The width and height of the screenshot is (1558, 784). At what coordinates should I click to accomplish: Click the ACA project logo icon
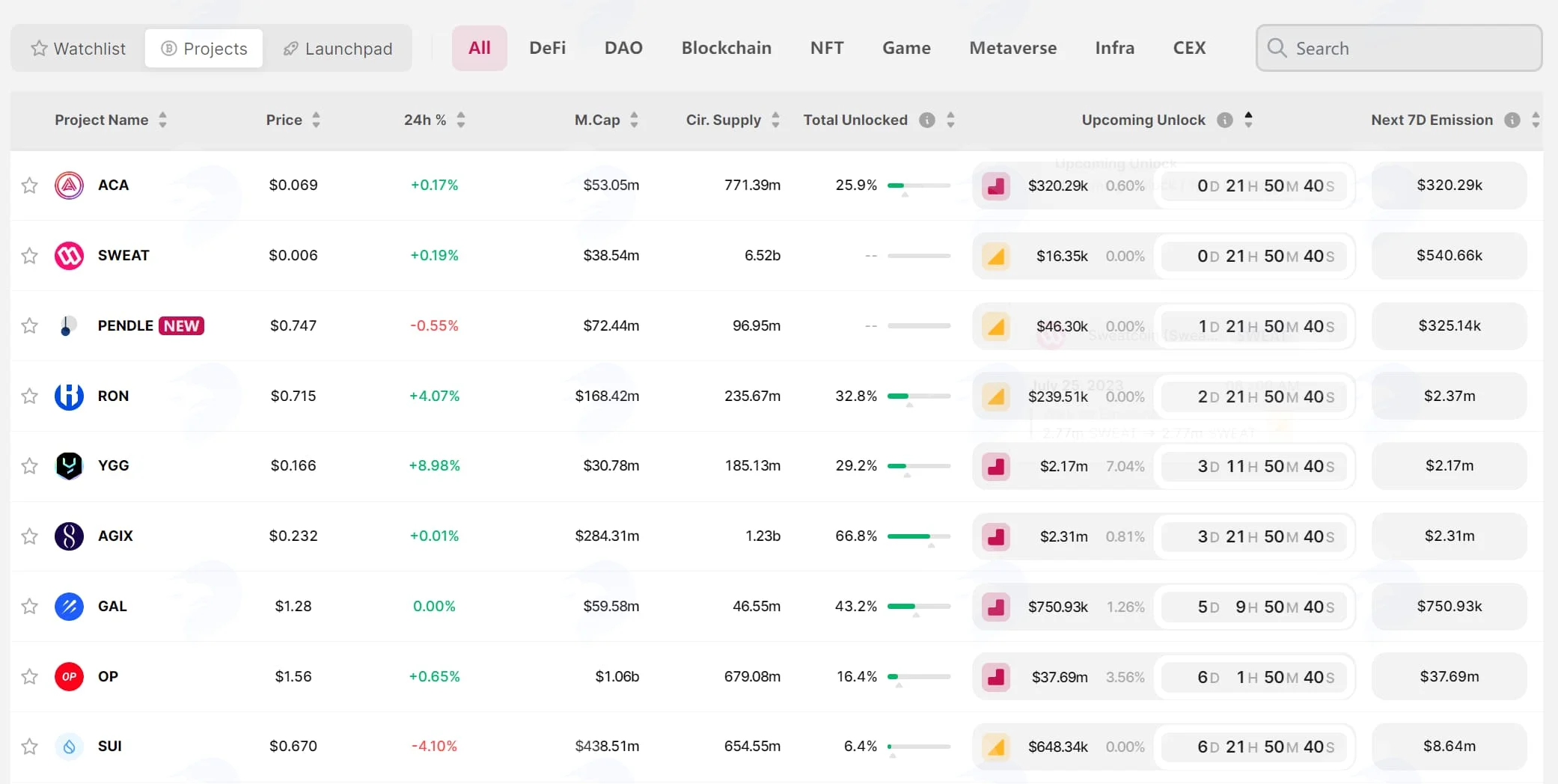[x=69, y=185]
